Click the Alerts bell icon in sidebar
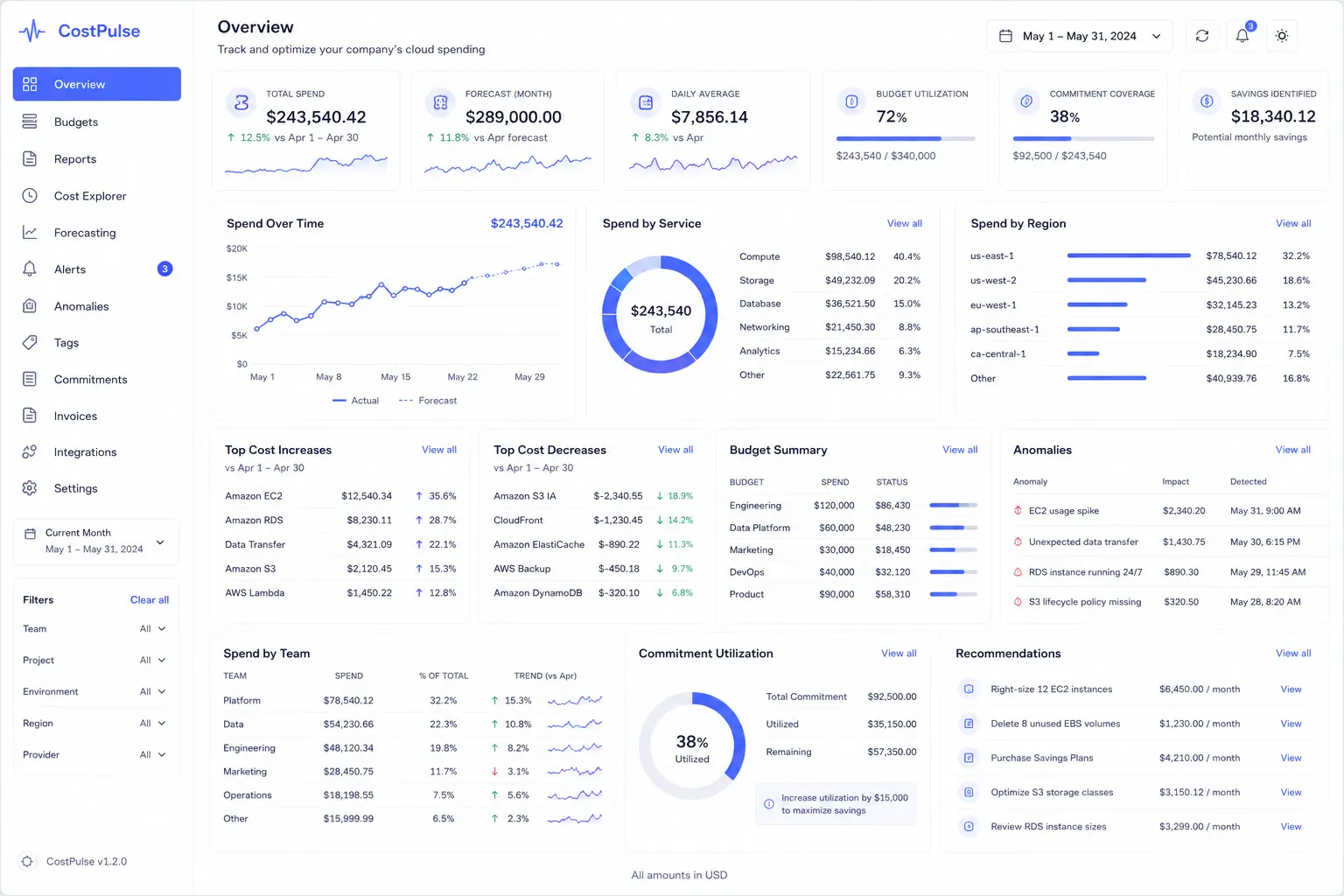Screen dimensions: 1344x896 click(x=30, y=269)
